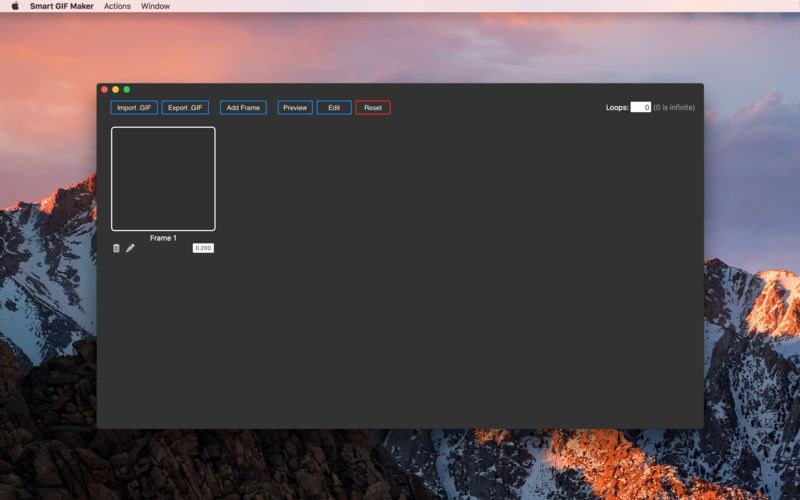The height and width of the screenshot is (500, 800).
Task: Open the Actions menu
Action: [117, 6]
